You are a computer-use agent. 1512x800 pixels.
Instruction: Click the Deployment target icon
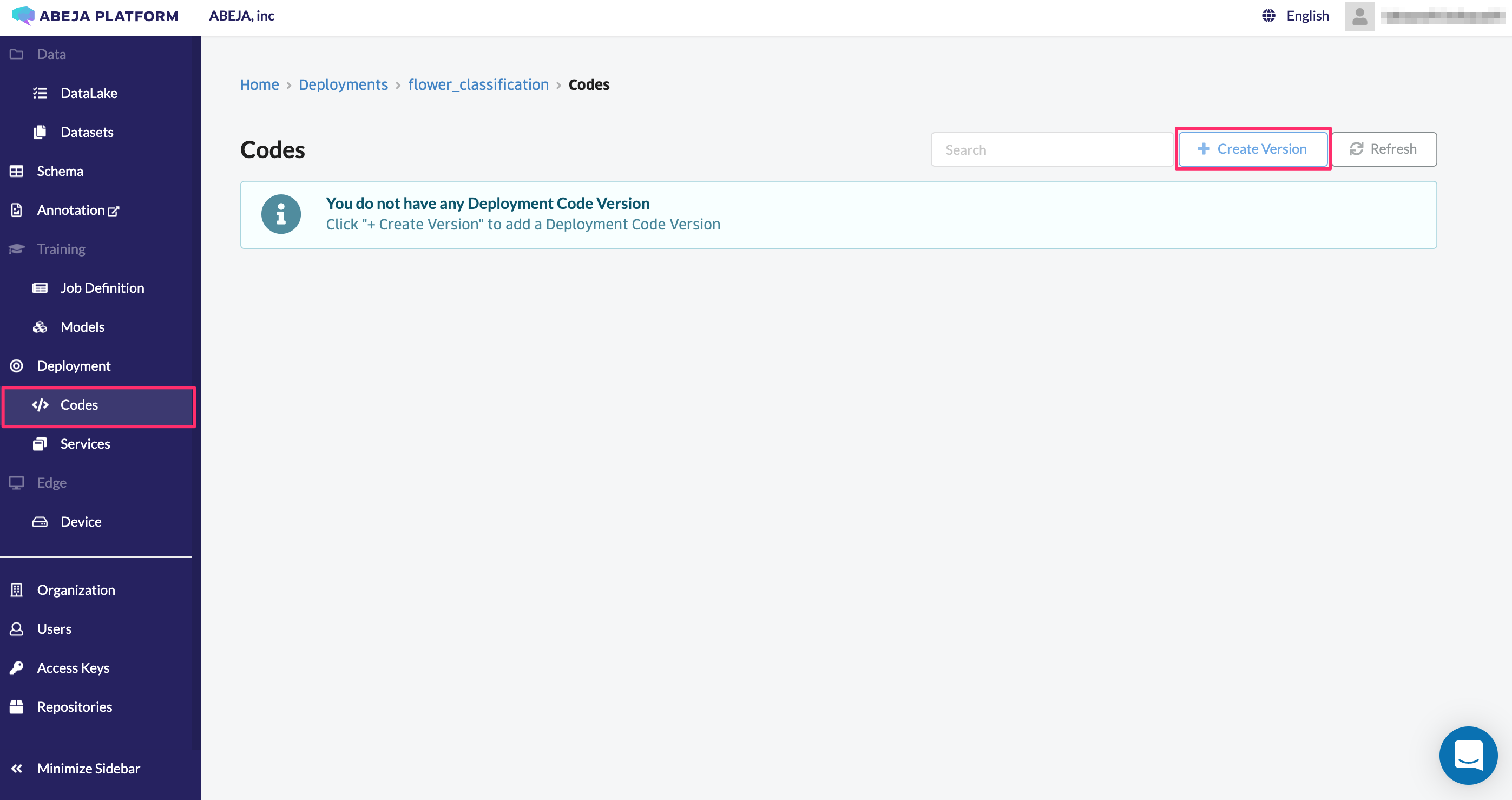click(16, 366)
